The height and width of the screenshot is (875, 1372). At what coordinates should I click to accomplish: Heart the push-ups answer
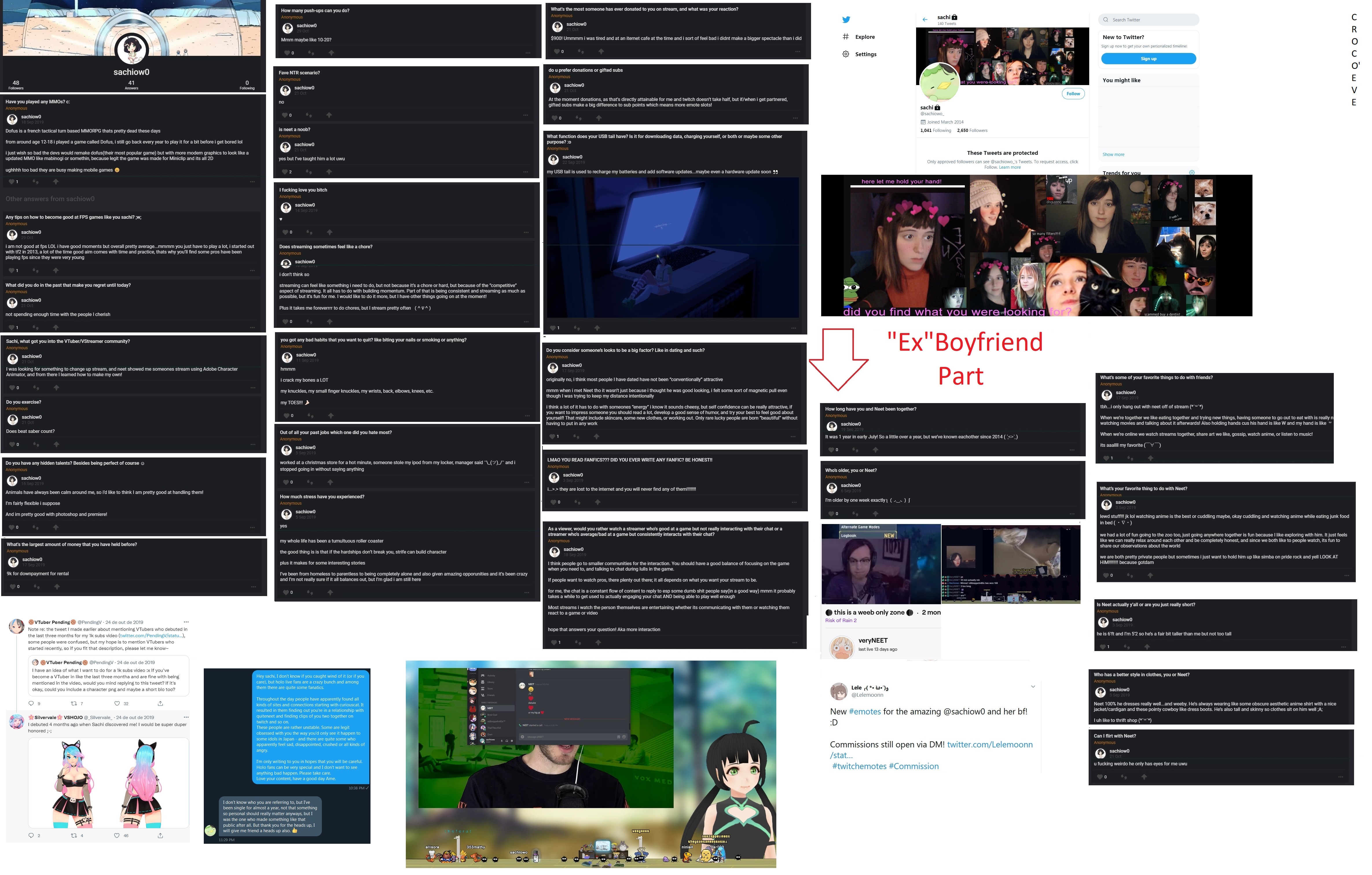[x=287, y=53]
